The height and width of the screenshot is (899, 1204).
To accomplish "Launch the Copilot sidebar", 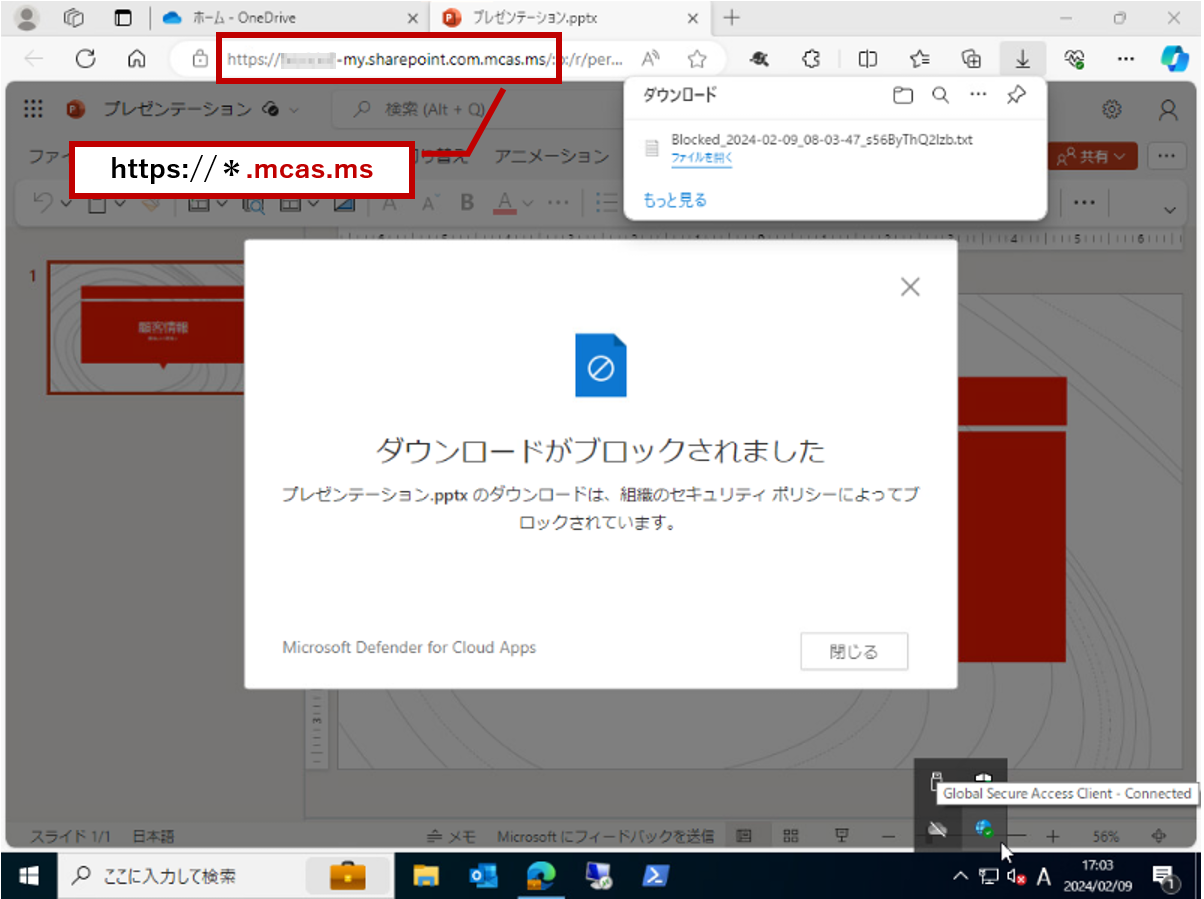I will 1175,59.
